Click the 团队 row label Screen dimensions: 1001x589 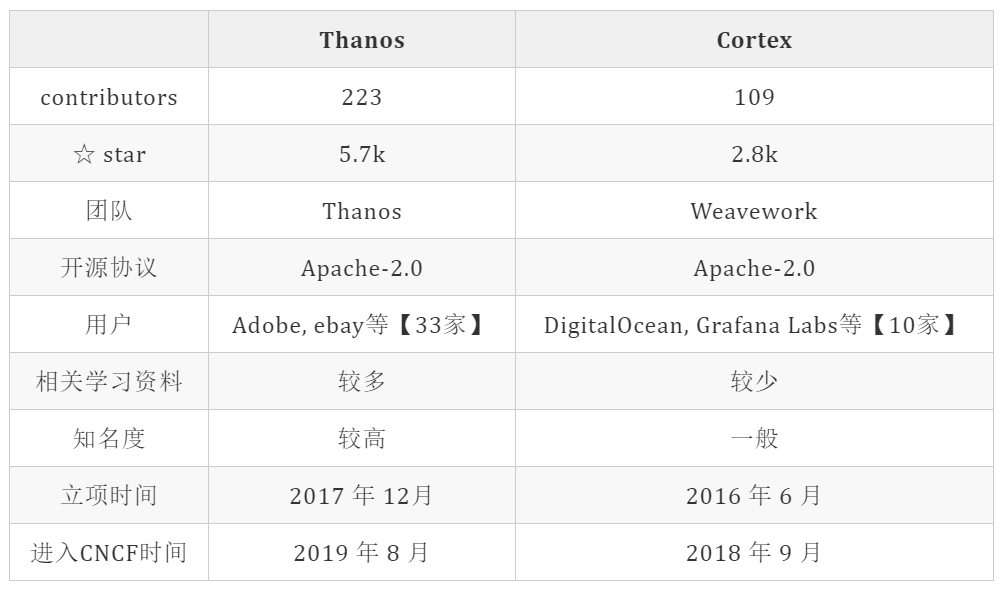click(109, 211)
